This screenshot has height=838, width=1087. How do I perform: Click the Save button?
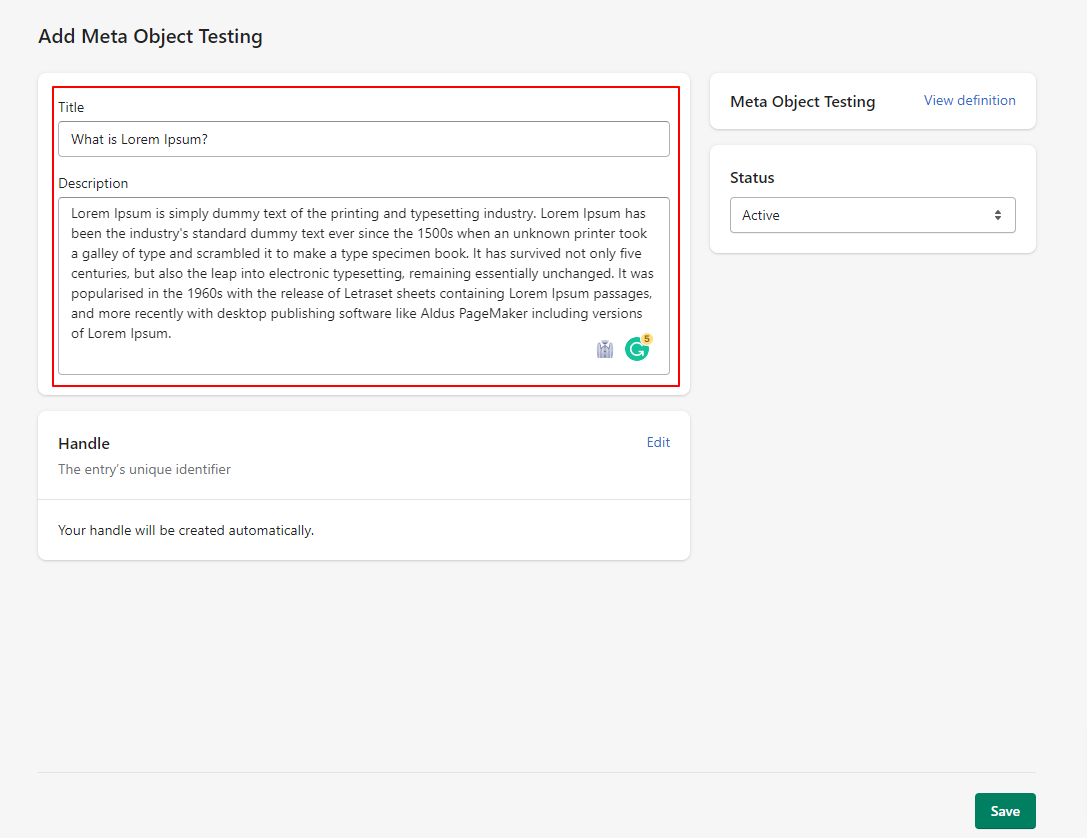click(x=1005, y=811)
